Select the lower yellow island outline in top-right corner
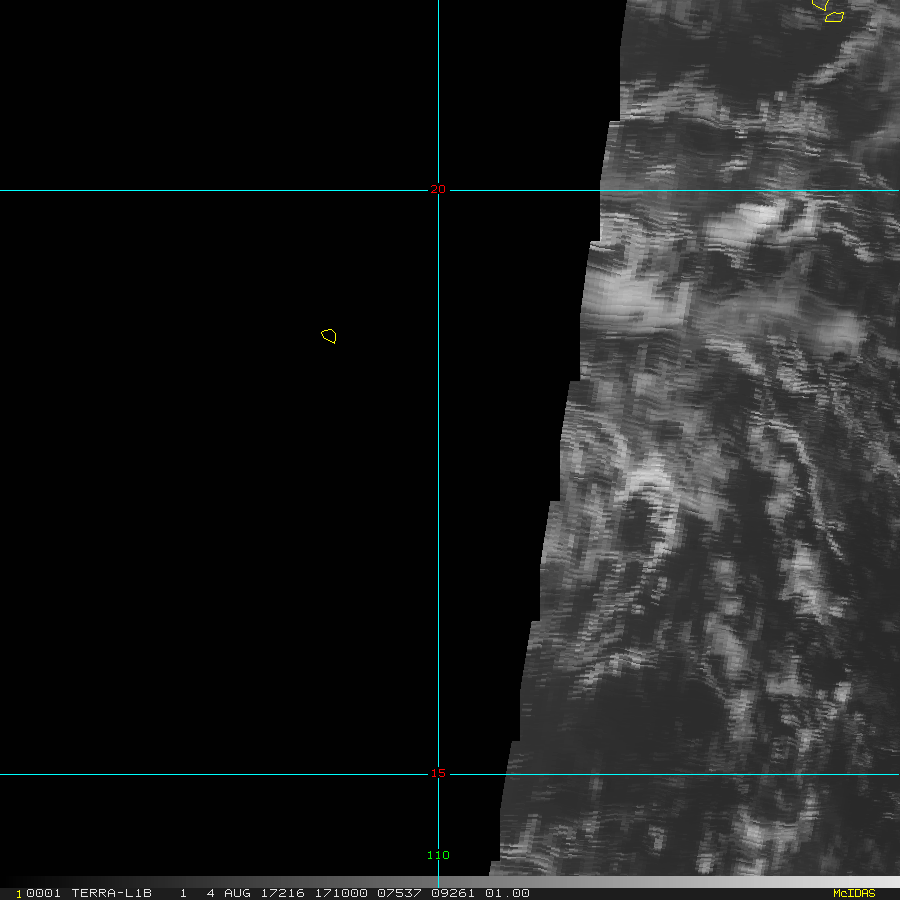 [834, 16]
